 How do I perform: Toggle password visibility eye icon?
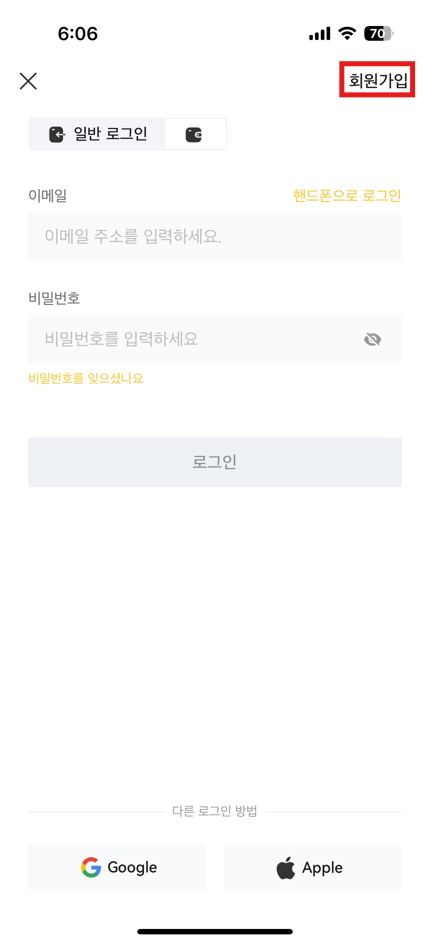pos(372,340)
